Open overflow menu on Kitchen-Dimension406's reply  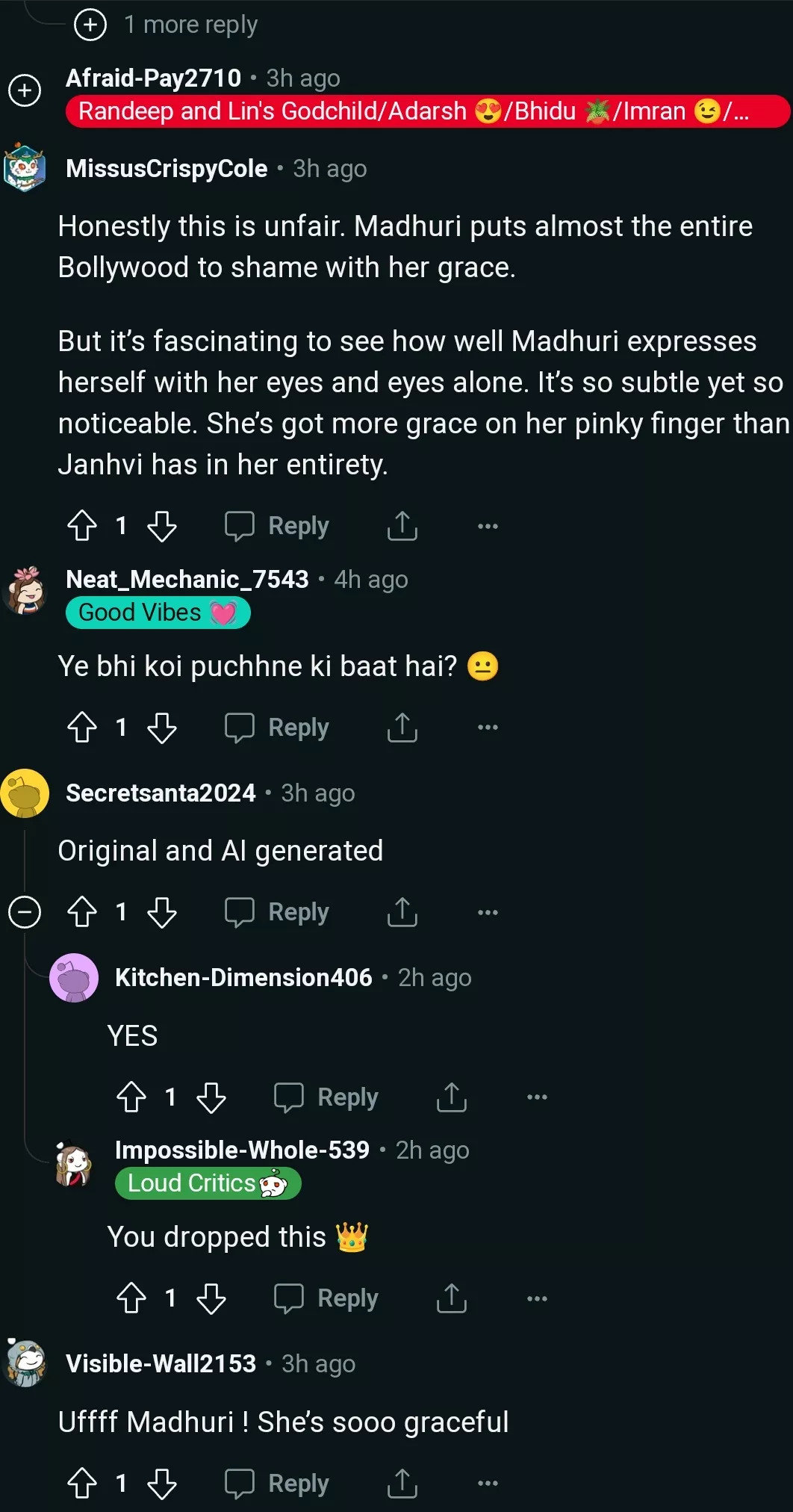pos(537,1097)
